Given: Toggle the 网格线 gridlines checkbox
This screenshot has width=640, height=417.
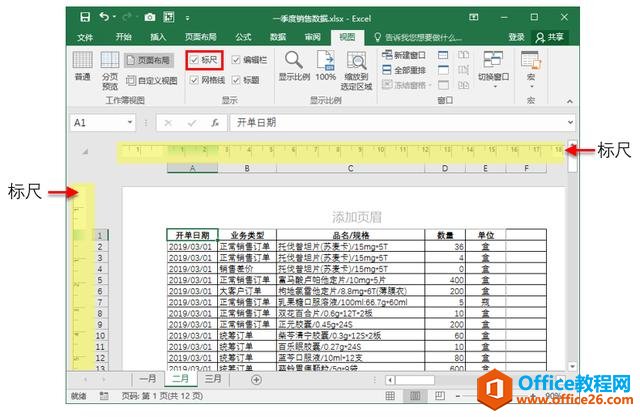Looking at the screenshot, I should click(194, 79).
